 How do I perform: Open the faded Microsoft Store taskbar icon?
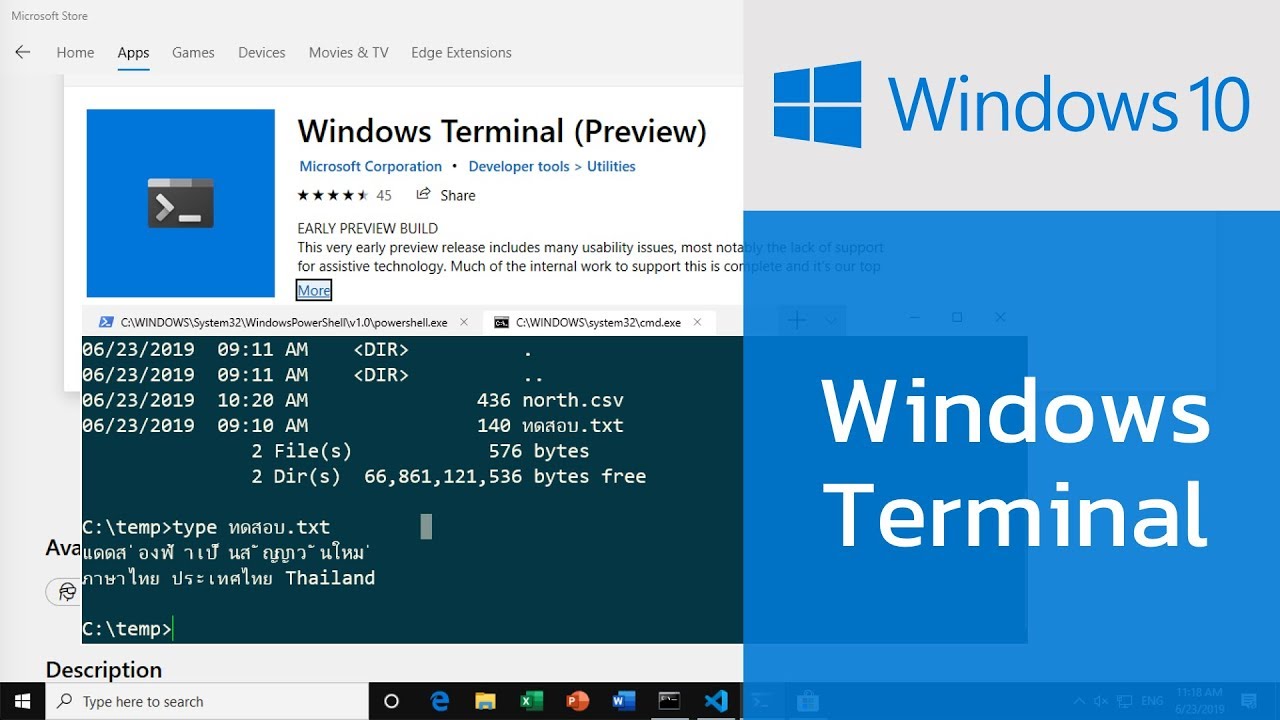point(808,701)
